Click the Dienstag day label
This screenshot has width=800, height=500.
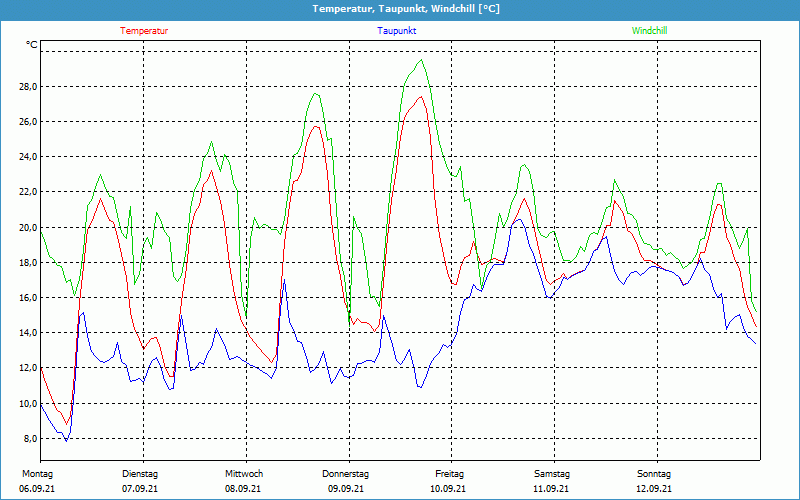(x=140, y=474)
